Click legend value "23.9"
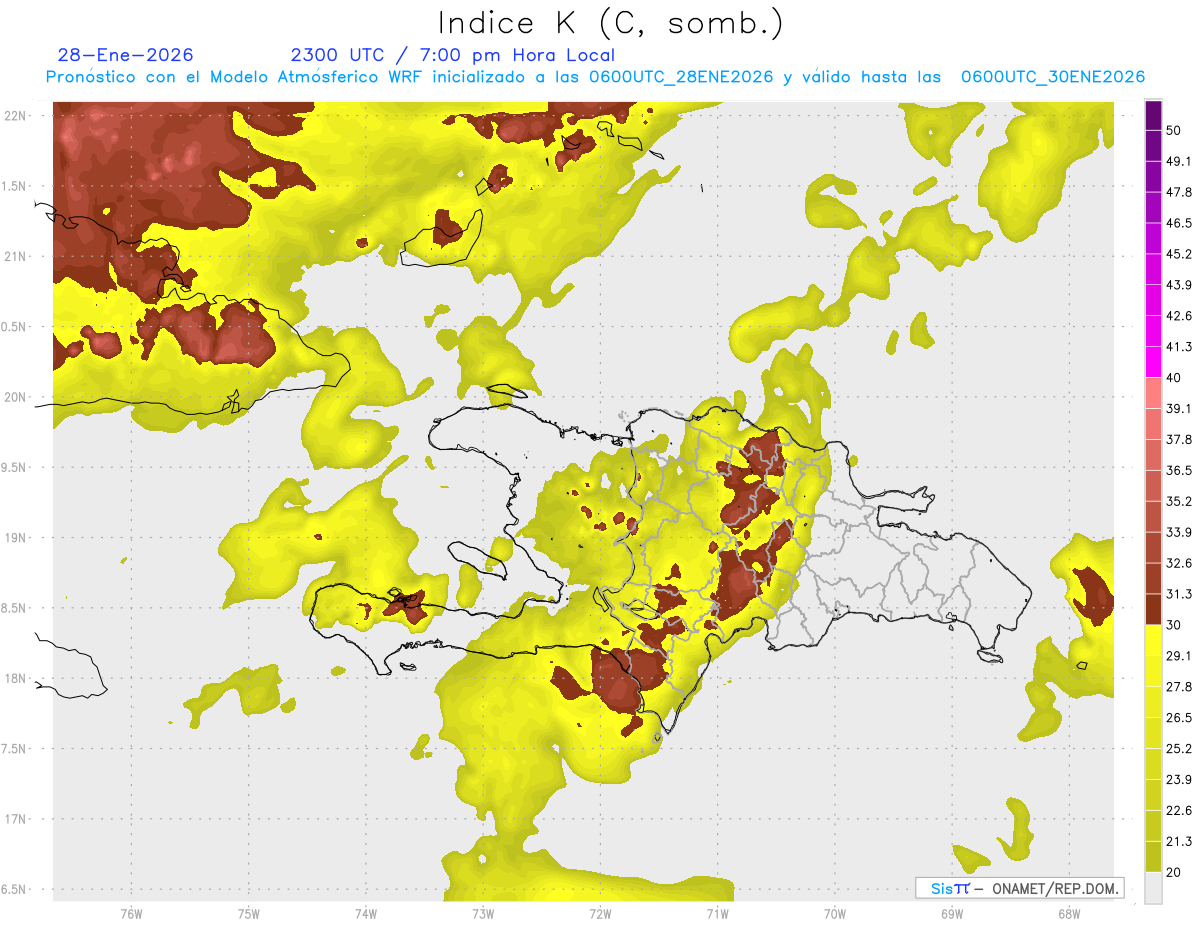This screenshot has height=927, width=1200. pos(1179,779)
